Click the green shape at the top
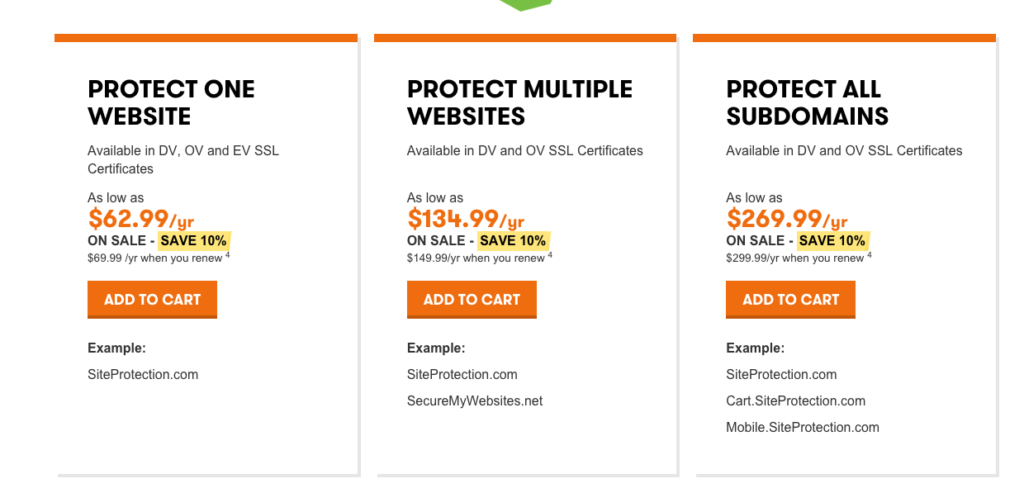The image size is (1024, 488). 526,5
